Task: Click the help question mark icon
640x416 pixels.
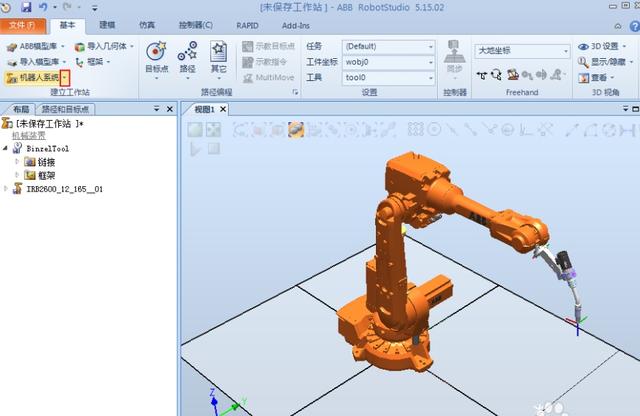Action: (x=635, y=26)
